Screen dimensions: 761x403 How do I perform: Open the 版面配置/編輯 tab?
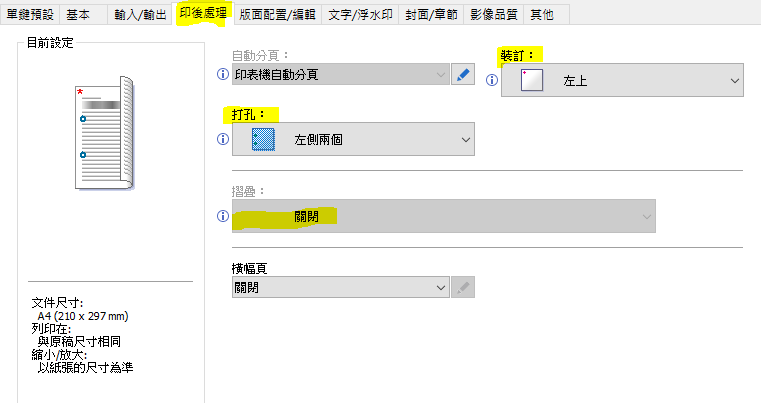(277, 15)
